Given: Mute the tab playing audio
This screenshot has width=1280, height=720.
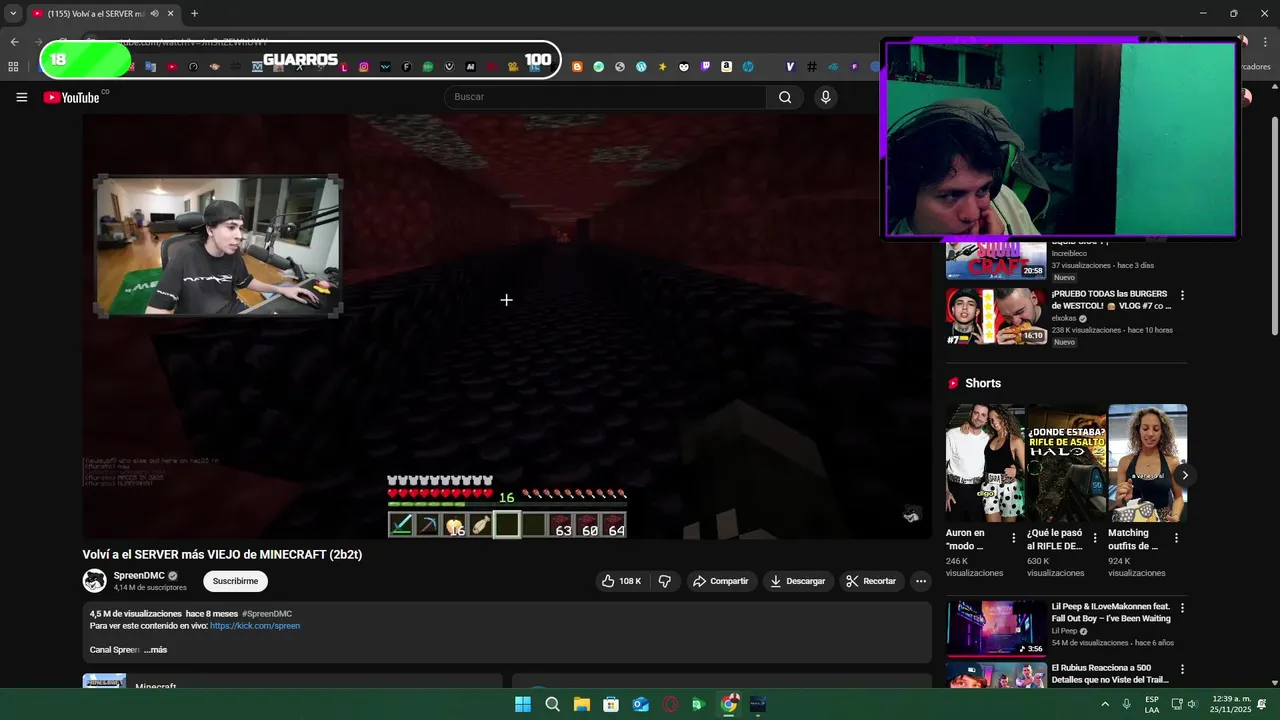Looking at the screenshot, I should click(x=154, y=14).
